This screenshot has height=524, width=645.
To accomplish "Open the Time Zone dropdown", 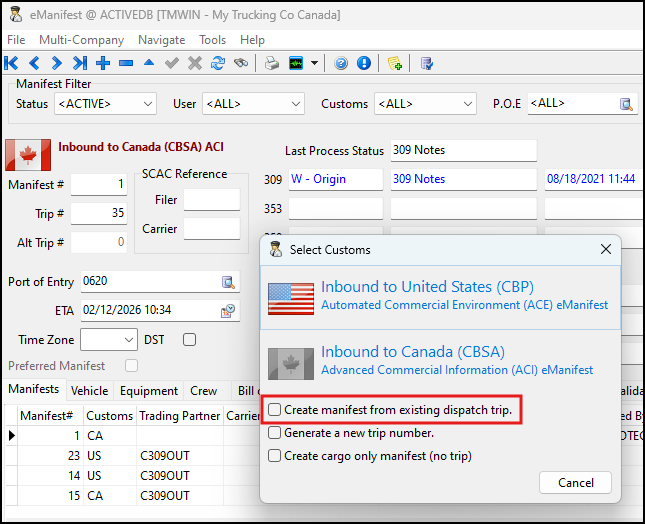I will (109, 340).
